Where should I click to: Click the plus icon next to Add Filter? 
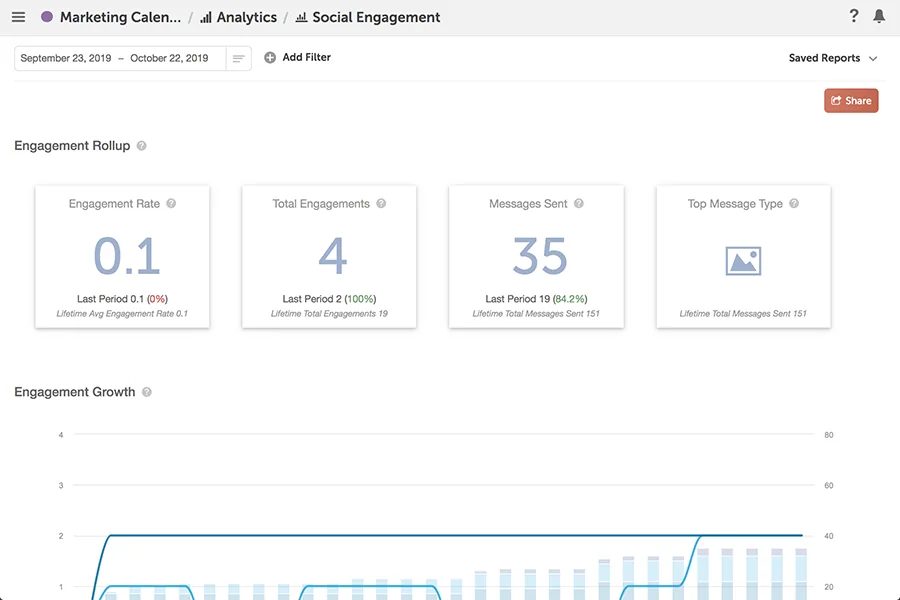click(269, 57)
